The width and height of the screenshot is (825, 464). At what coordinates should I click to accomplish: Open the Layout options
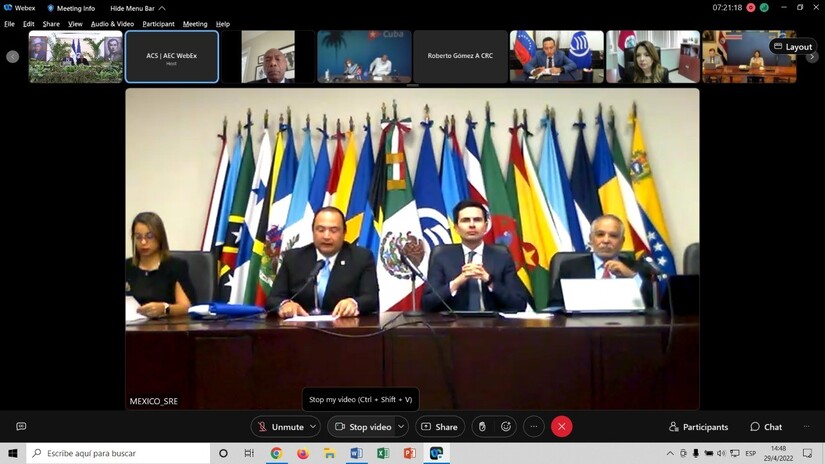coord(793,47)
